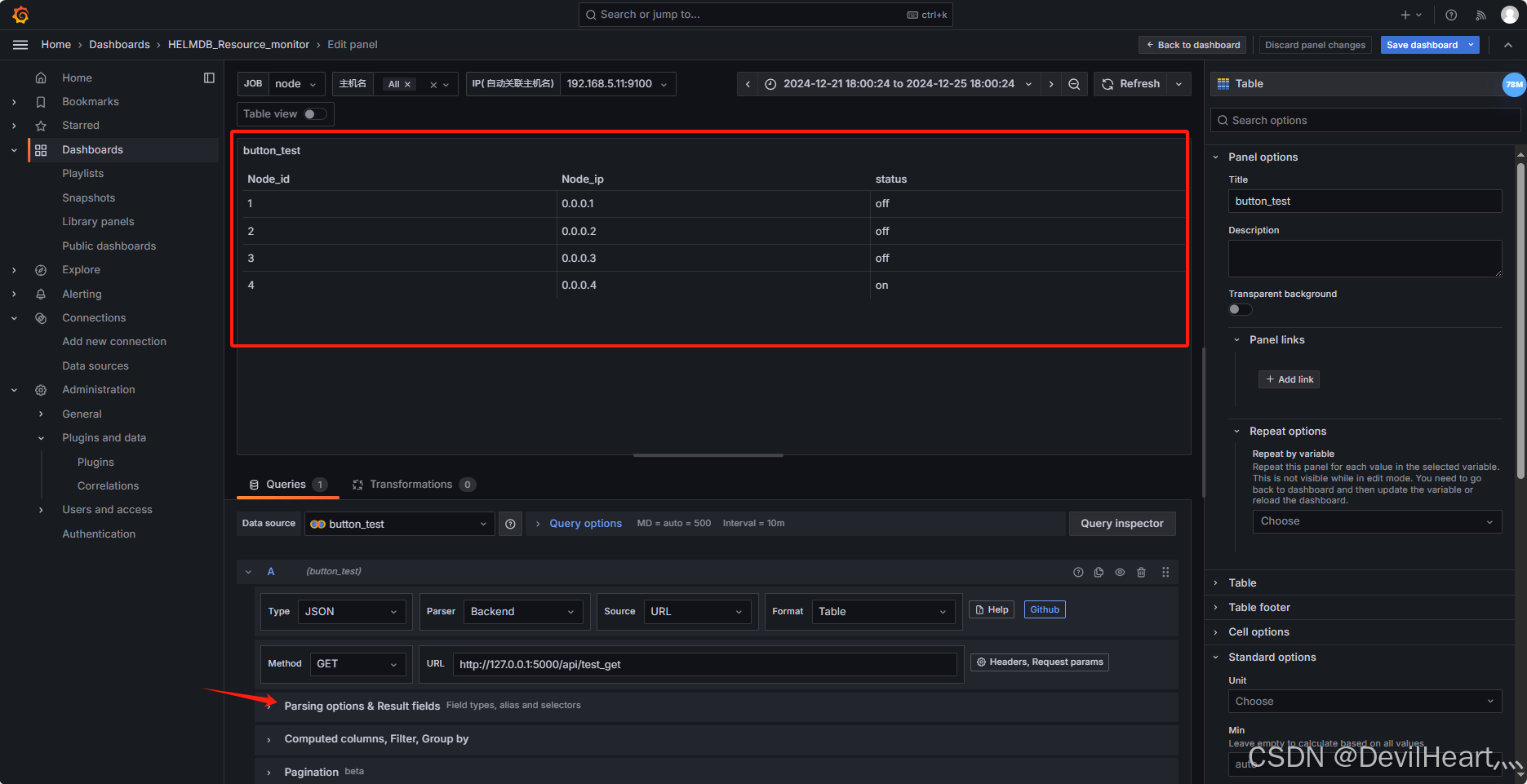
Task: Hide query A response with the eye icon
Action: 1120,572
